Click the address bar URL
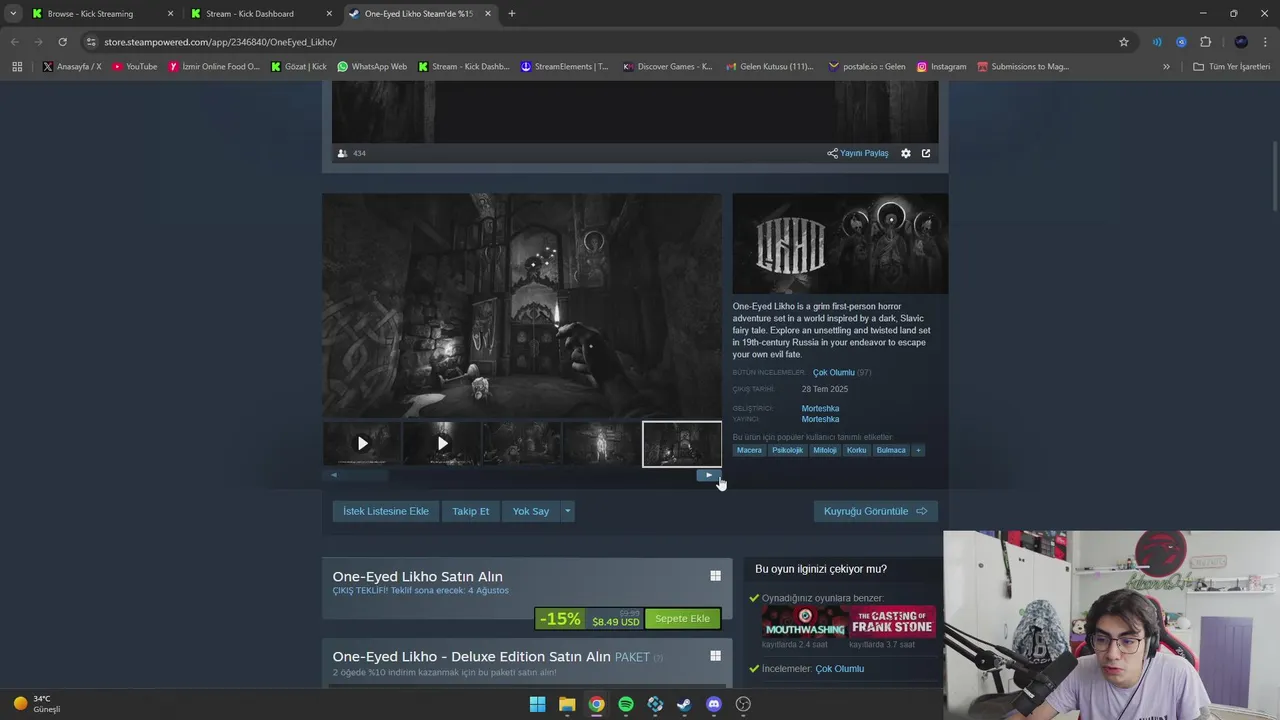Screen dimensions: 1280x720 (x=220, y=42)
